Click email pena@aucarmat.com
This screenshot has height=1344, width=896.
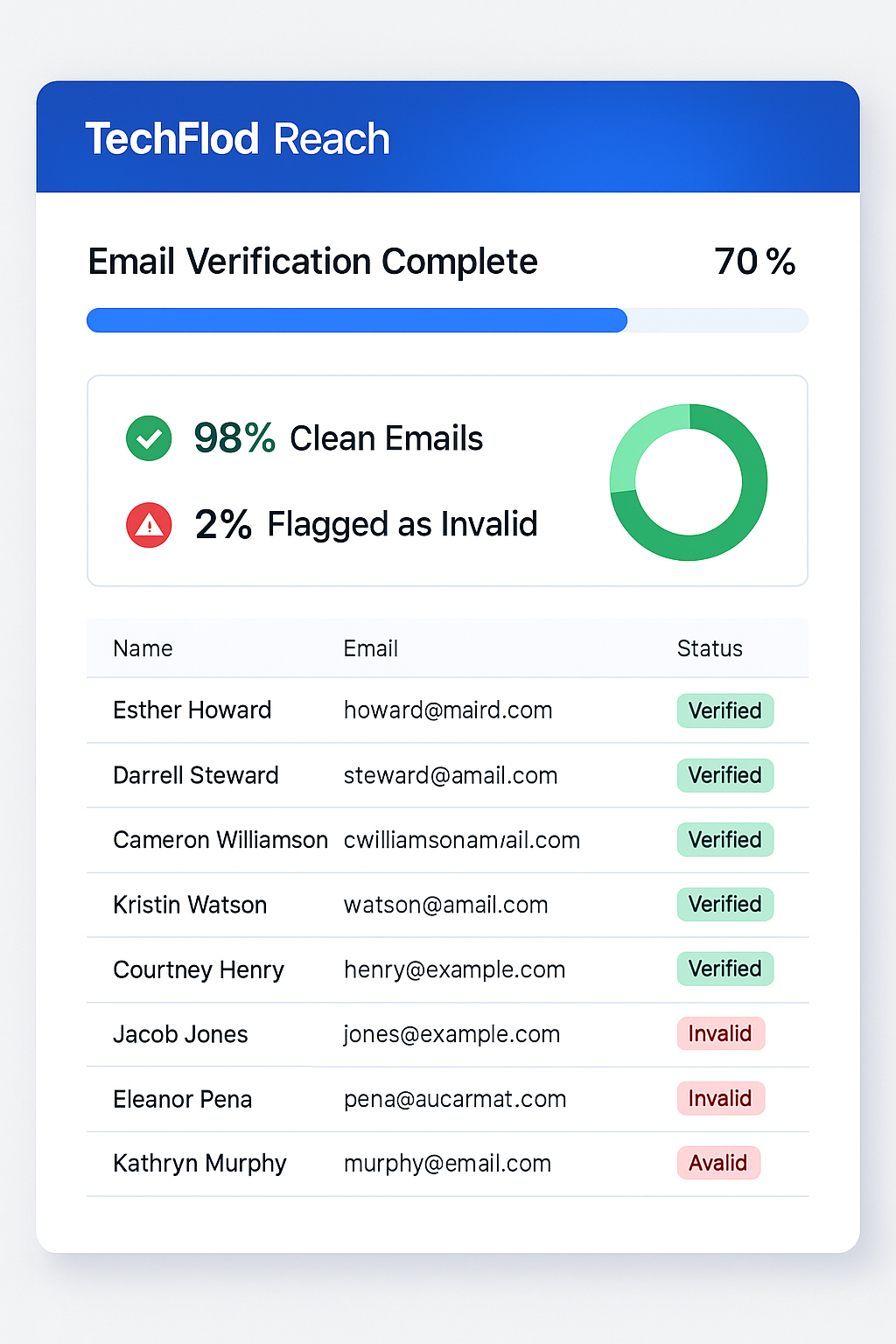455,1099
